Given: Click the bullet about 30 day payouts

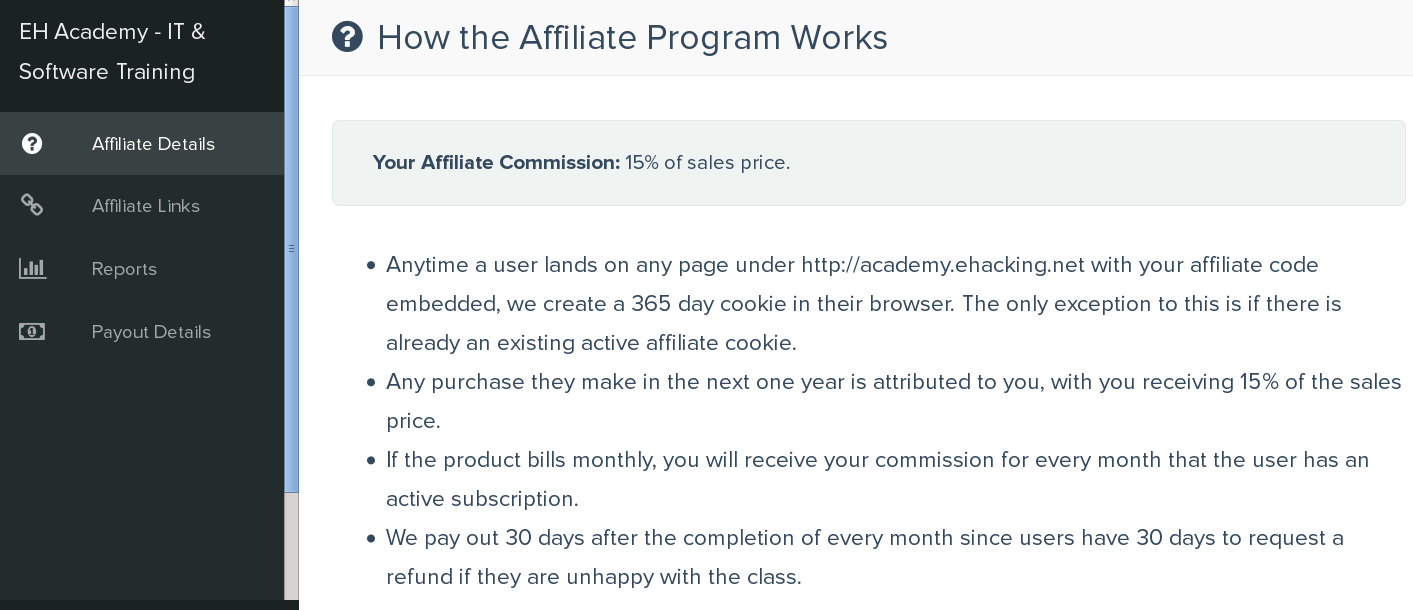Looking at the screenshot, I should point(865,557).
